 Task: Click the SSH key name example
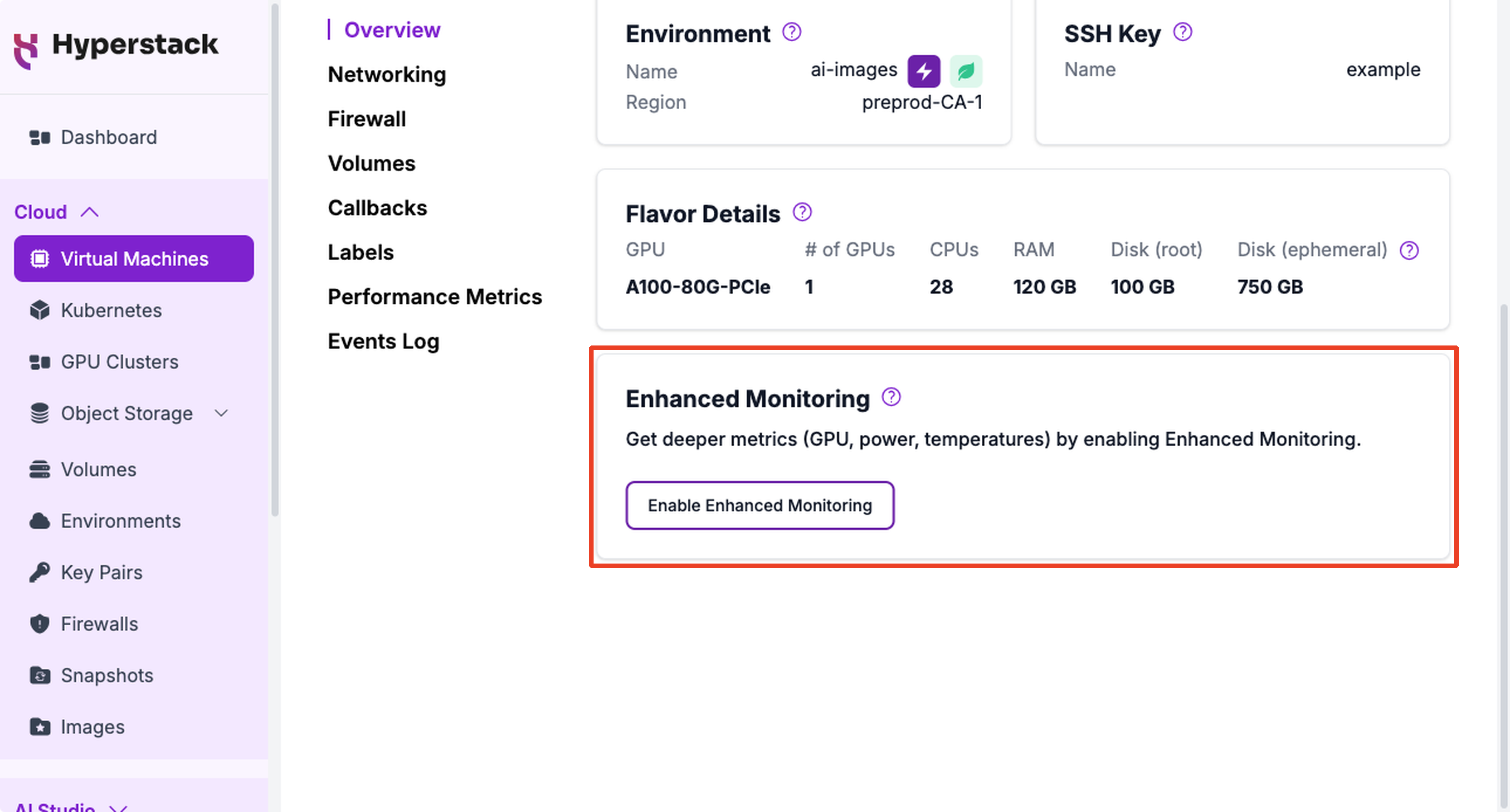coord(1383,70)
